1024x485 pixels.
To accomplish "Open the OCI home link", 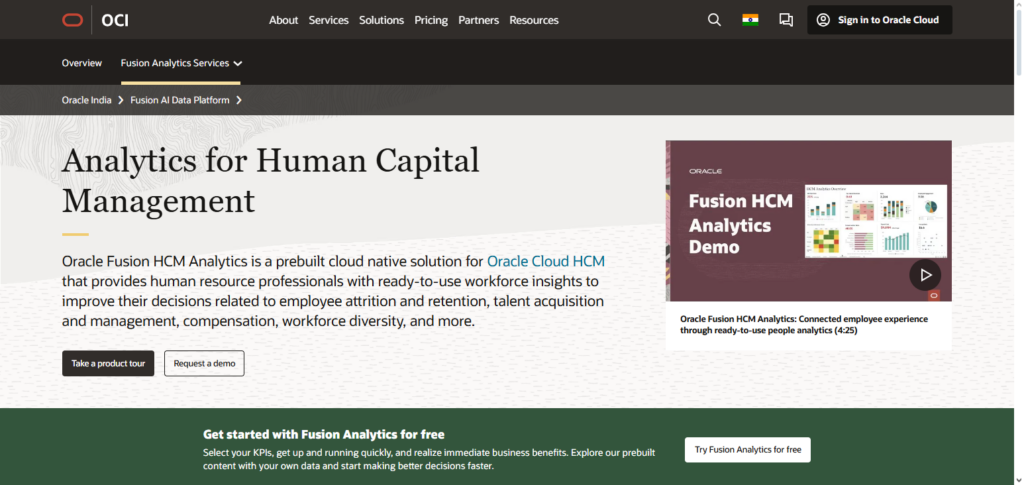I will [115, 20].
